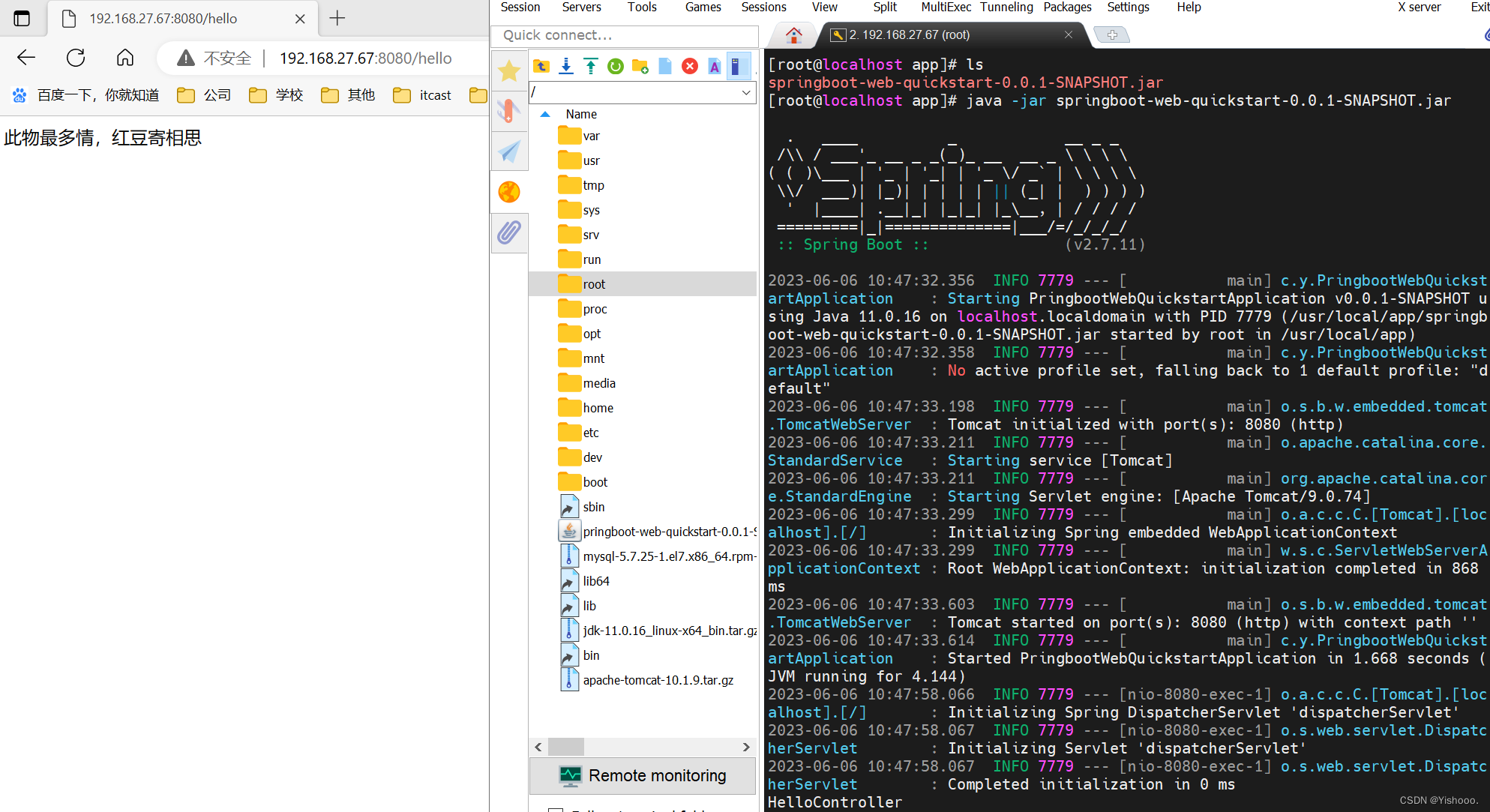Open the View menu
This screenshot has width=1490, height=812.
[x=825, y=7]
